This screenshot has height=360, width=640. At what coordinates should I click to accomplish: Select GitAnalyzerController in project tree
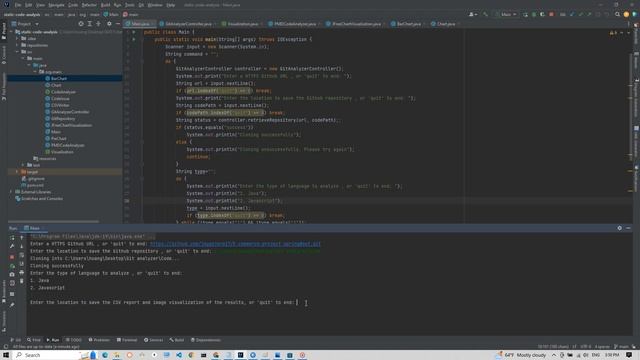coord(70,112)
